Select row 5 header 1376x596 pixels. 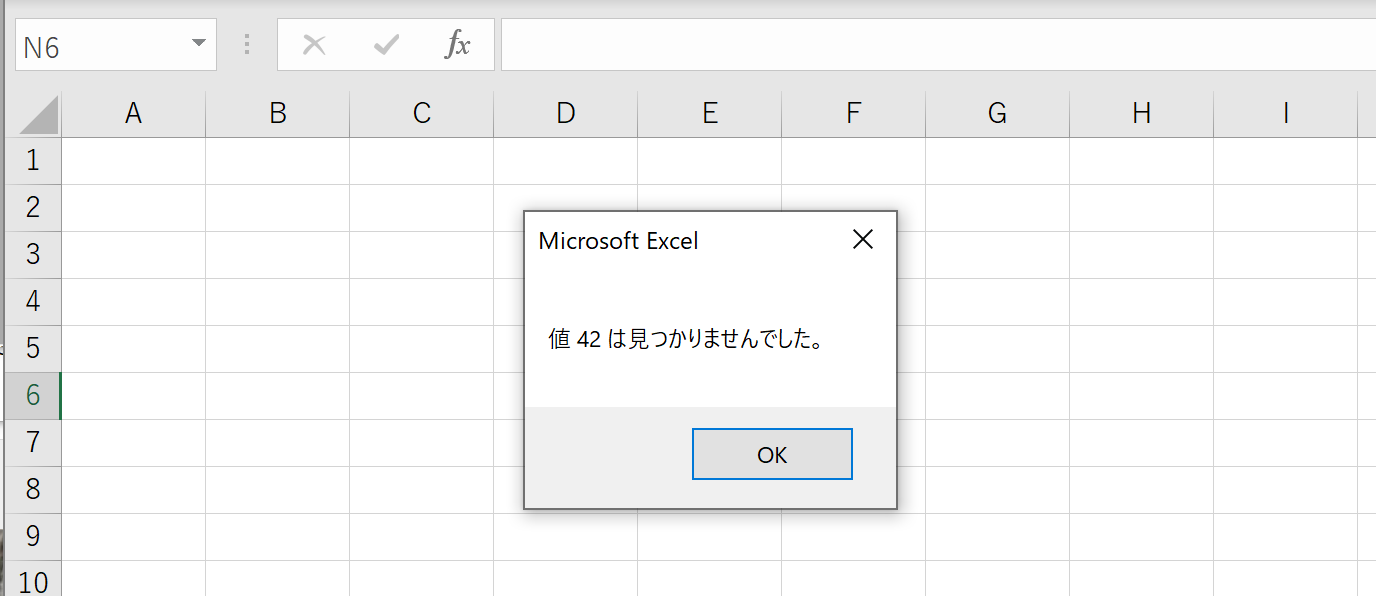33,348
